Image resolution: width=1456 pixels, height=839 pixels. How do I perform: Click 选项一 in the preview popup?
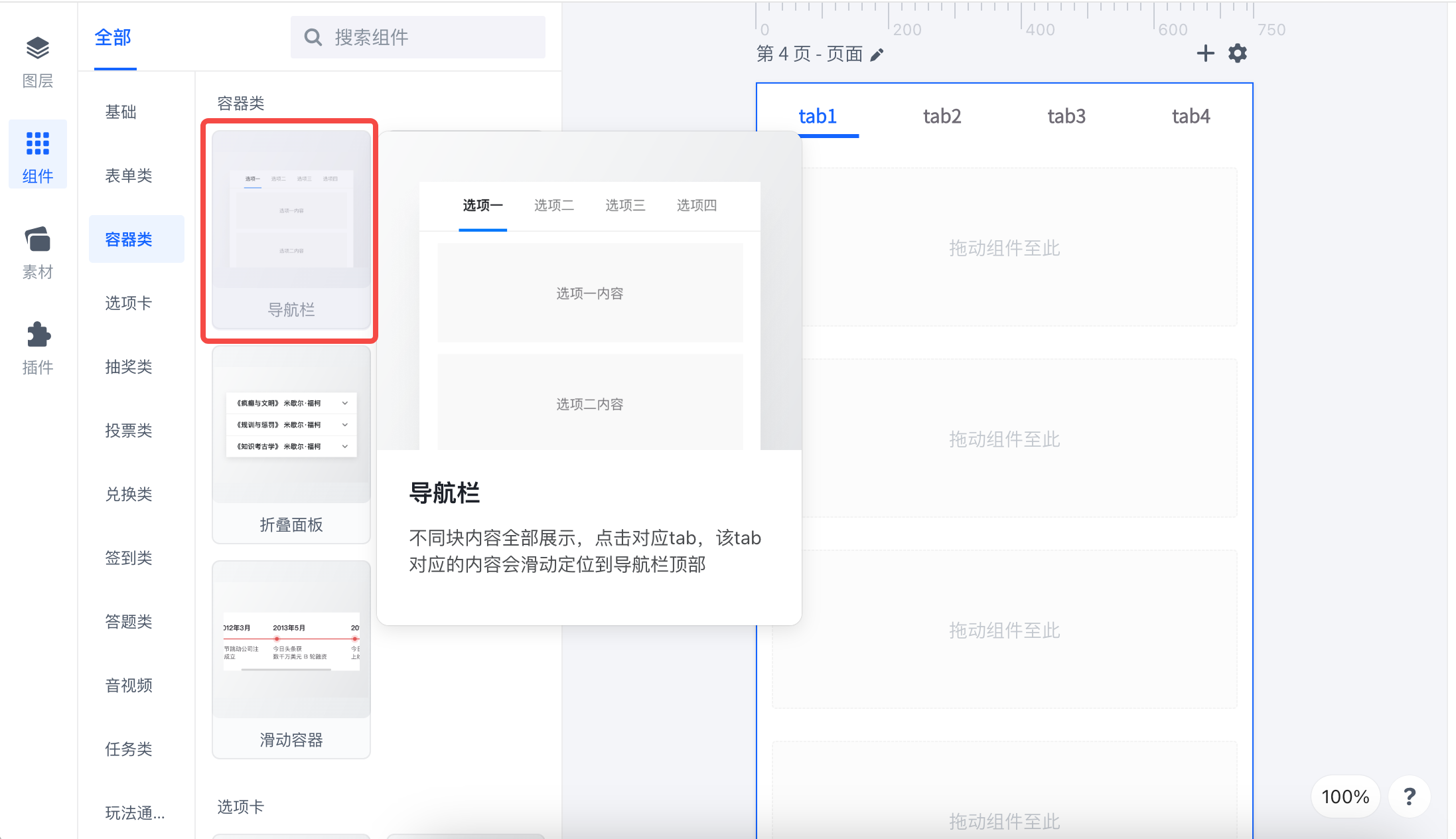pyautogui.click(x=482, y=205)
